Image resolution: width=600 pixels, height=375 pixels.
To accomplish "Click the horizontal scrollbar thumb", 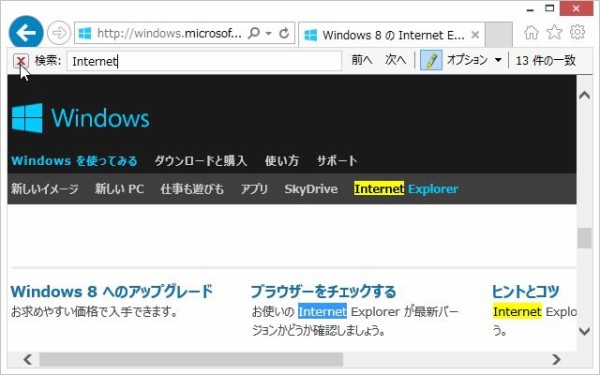I will click(x=191, y=359).
